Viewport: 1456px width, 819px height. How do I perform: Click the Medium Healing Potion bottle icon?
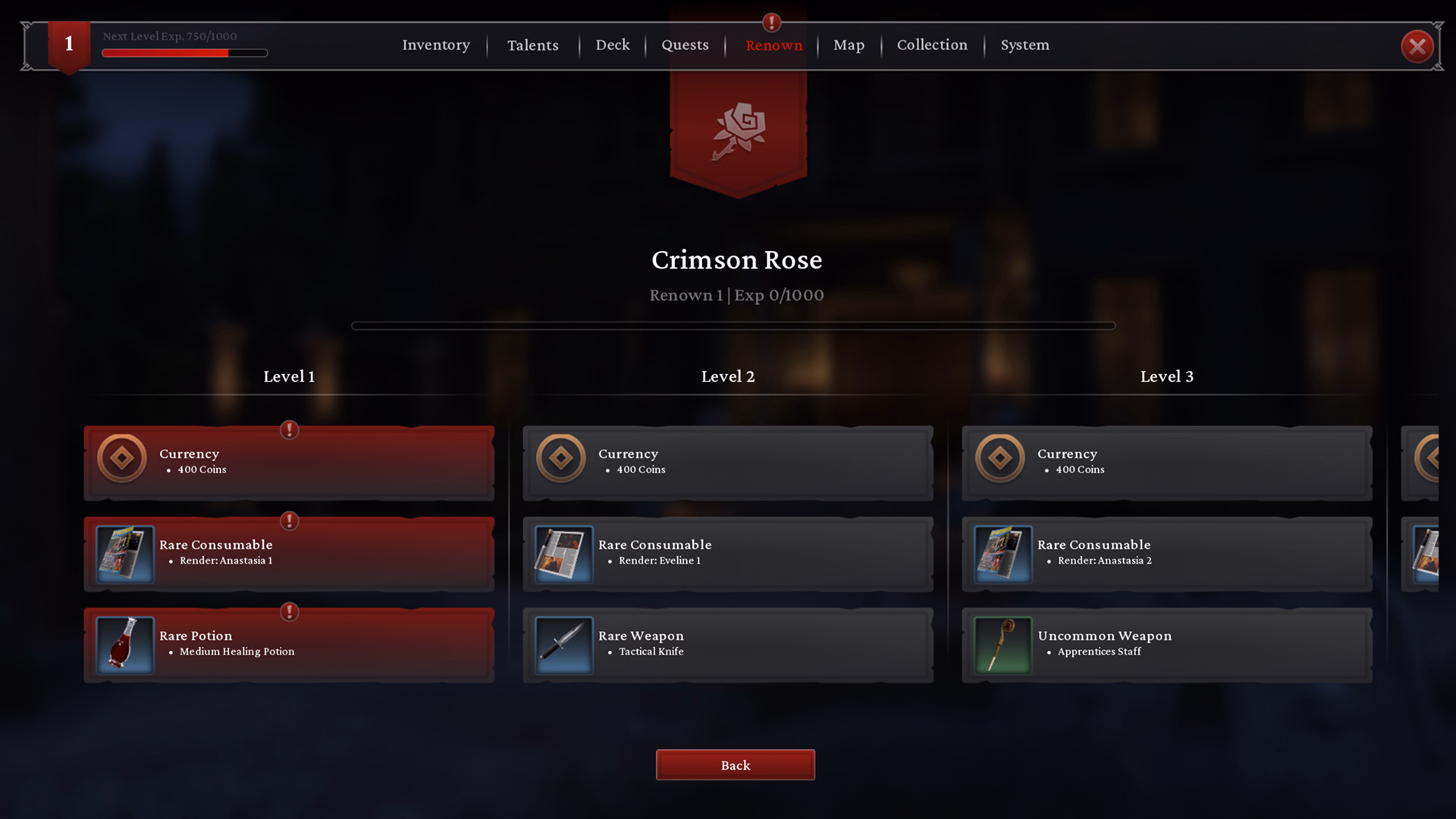tap(125, 645)
